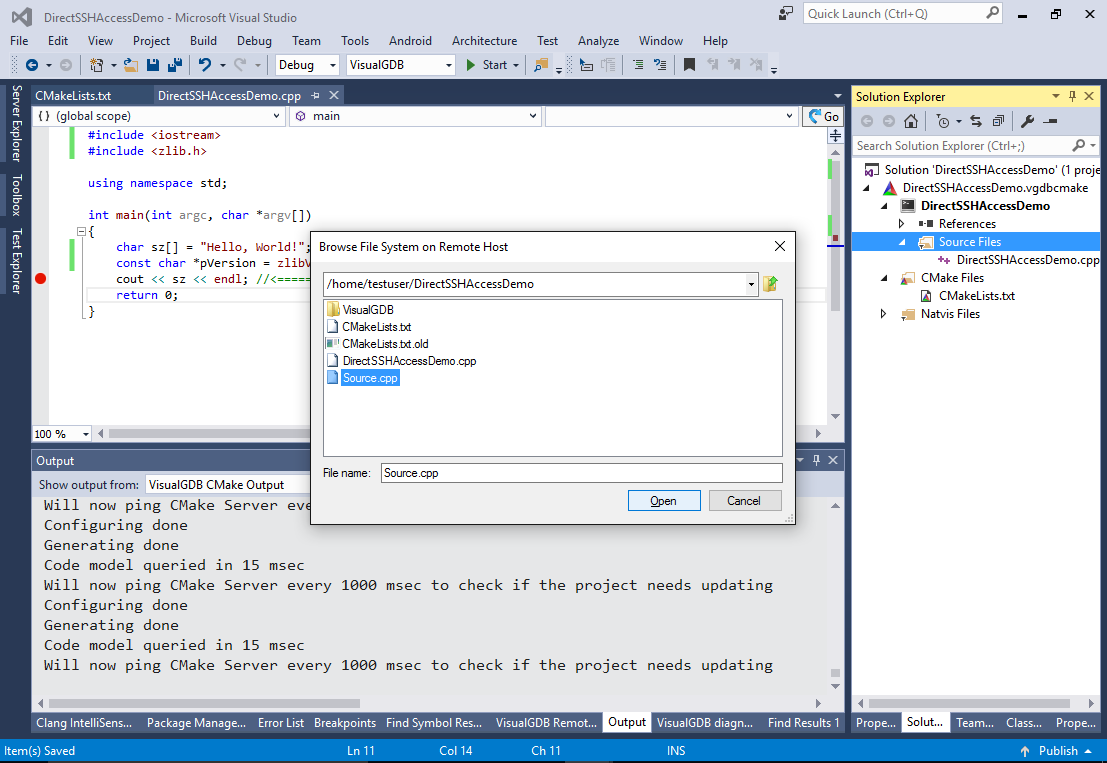Open the Server Explorer side tab
This screenshot has height=763, width=1107.
pyautogui.click(x=16, y=124)
